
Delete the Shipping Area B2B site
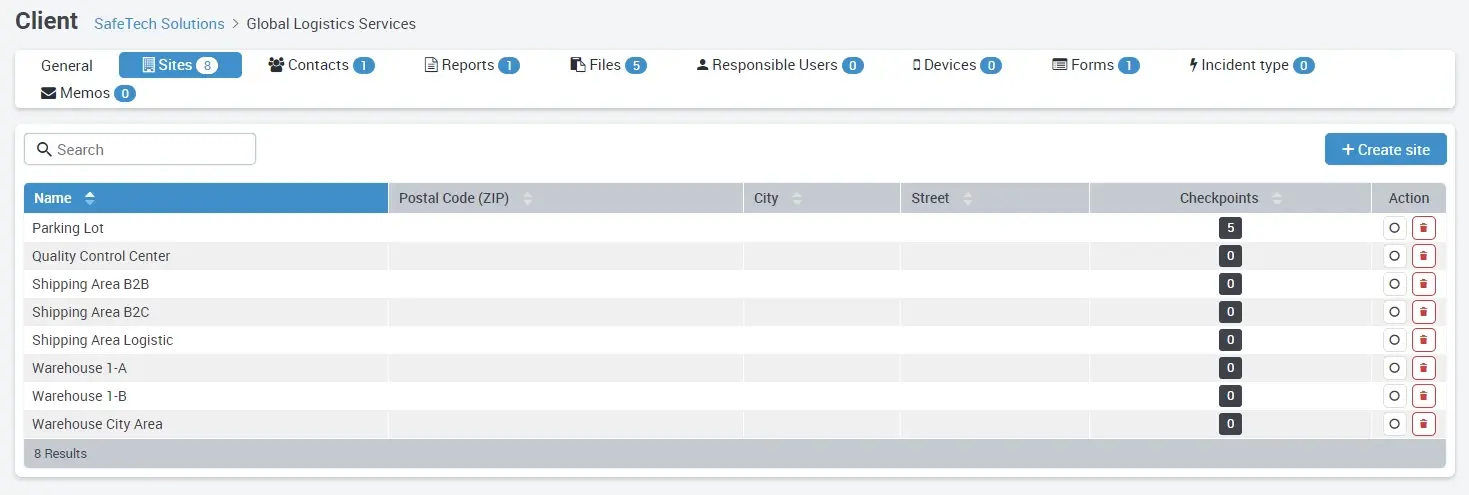[1423, 284]
